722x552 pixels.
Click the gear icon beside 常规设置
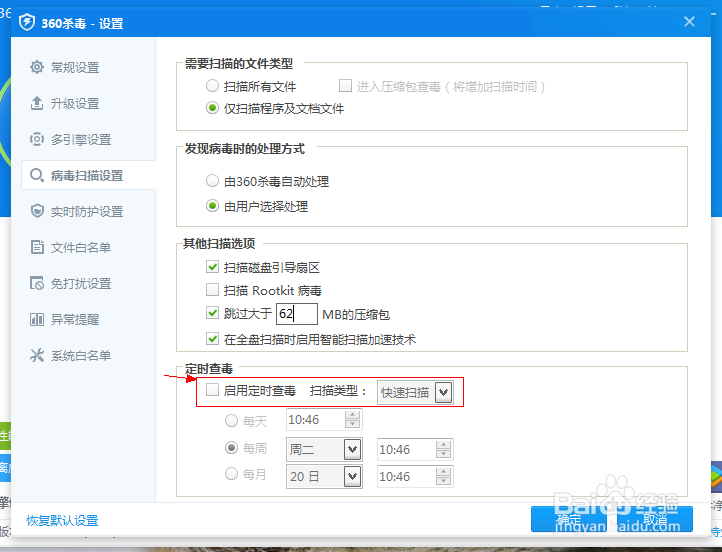37,67
